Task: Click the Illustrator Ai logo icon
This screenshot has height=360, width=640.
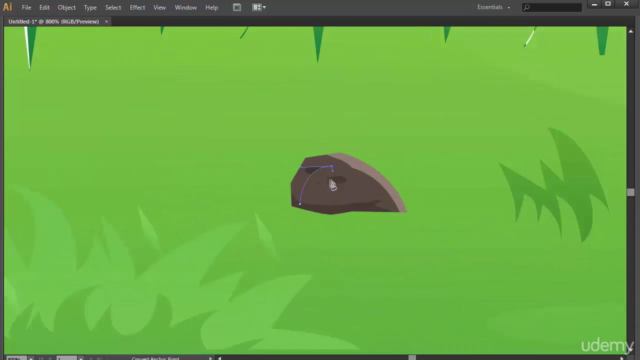Action: coord(7,7)
